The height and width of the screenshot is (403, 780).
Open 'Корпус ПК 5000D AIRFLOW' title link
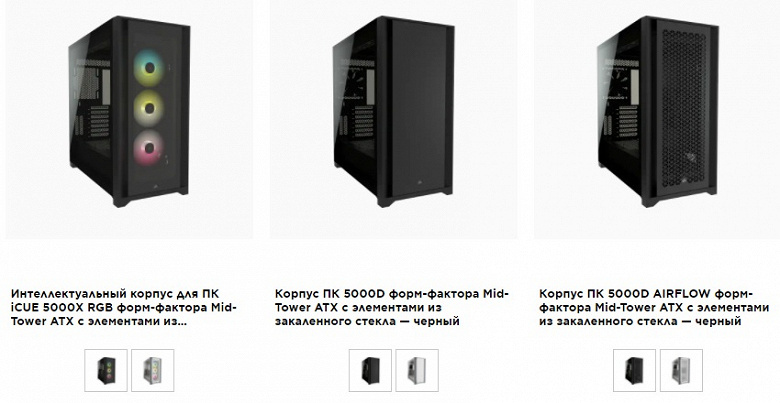tap(654, 307)
